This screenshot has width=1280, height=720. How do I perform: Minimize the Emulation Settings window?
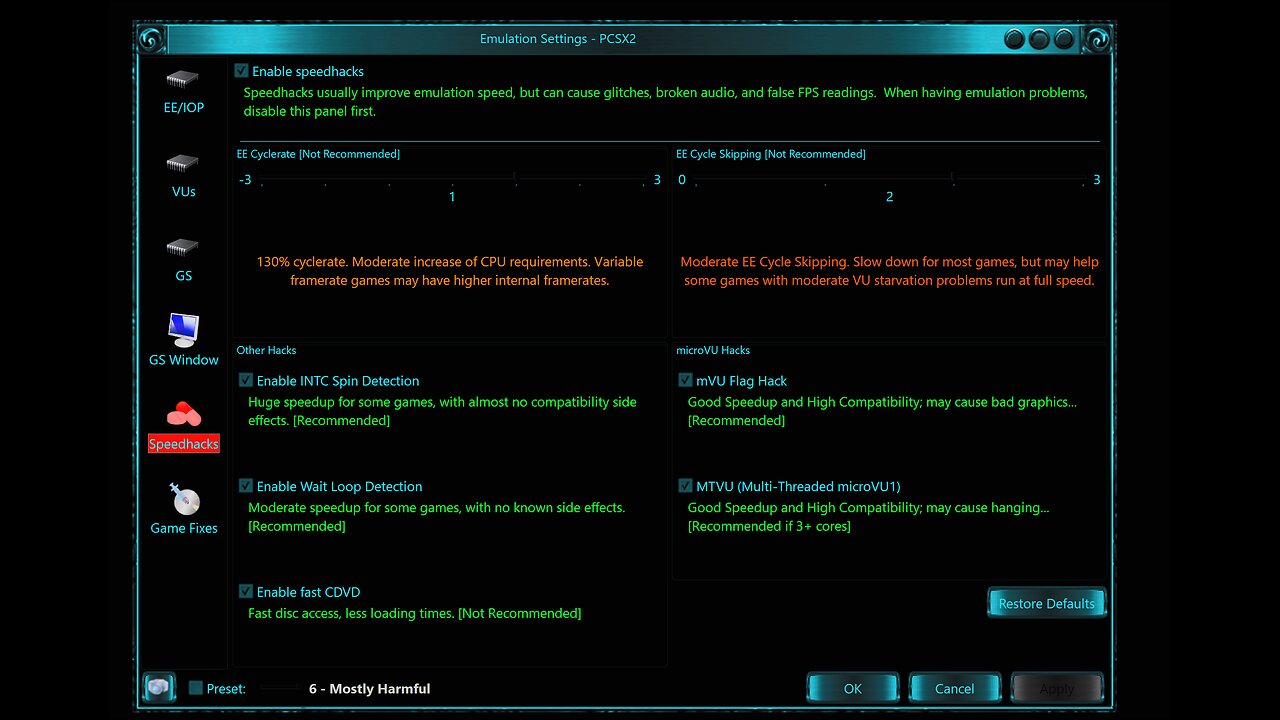(1015, 39)
